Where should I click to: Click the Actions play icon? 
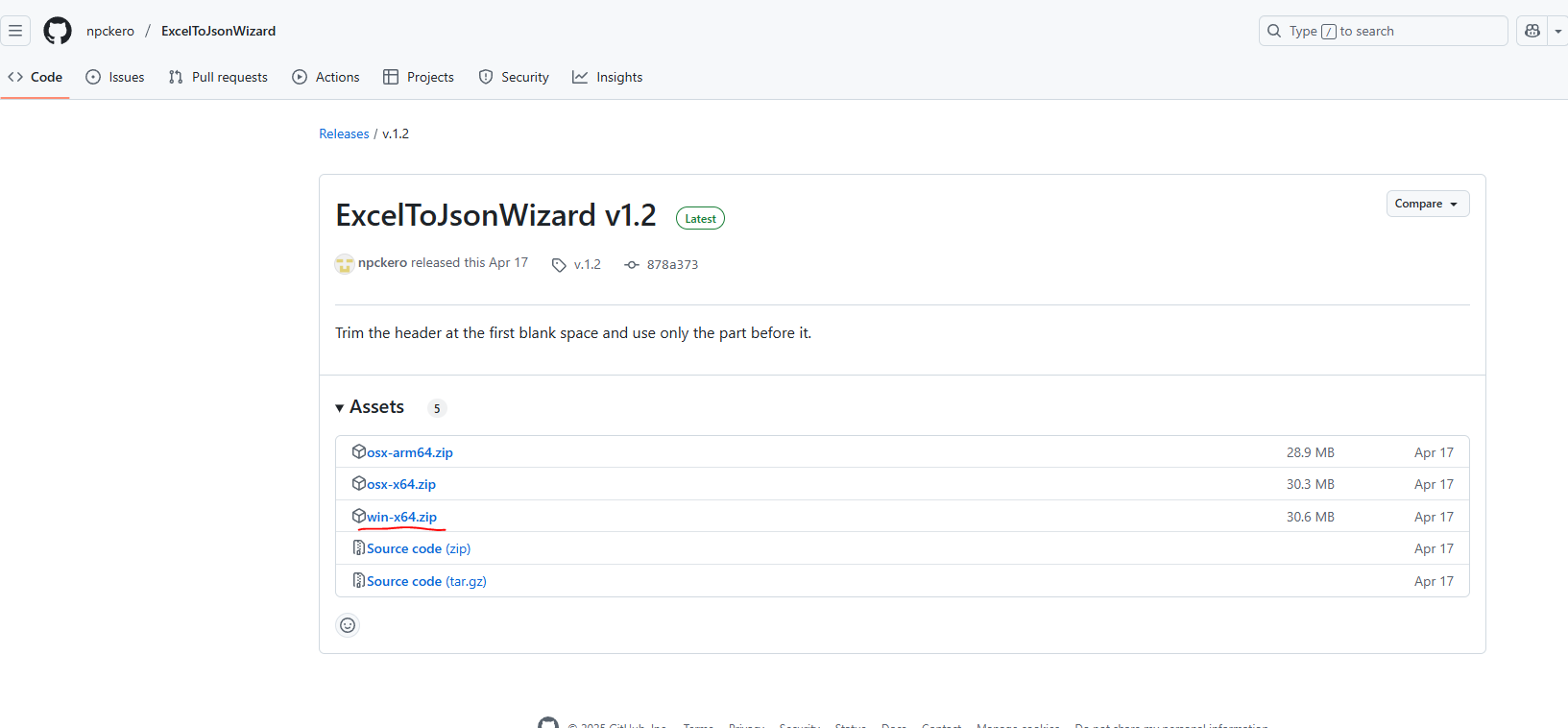[300, 77]
